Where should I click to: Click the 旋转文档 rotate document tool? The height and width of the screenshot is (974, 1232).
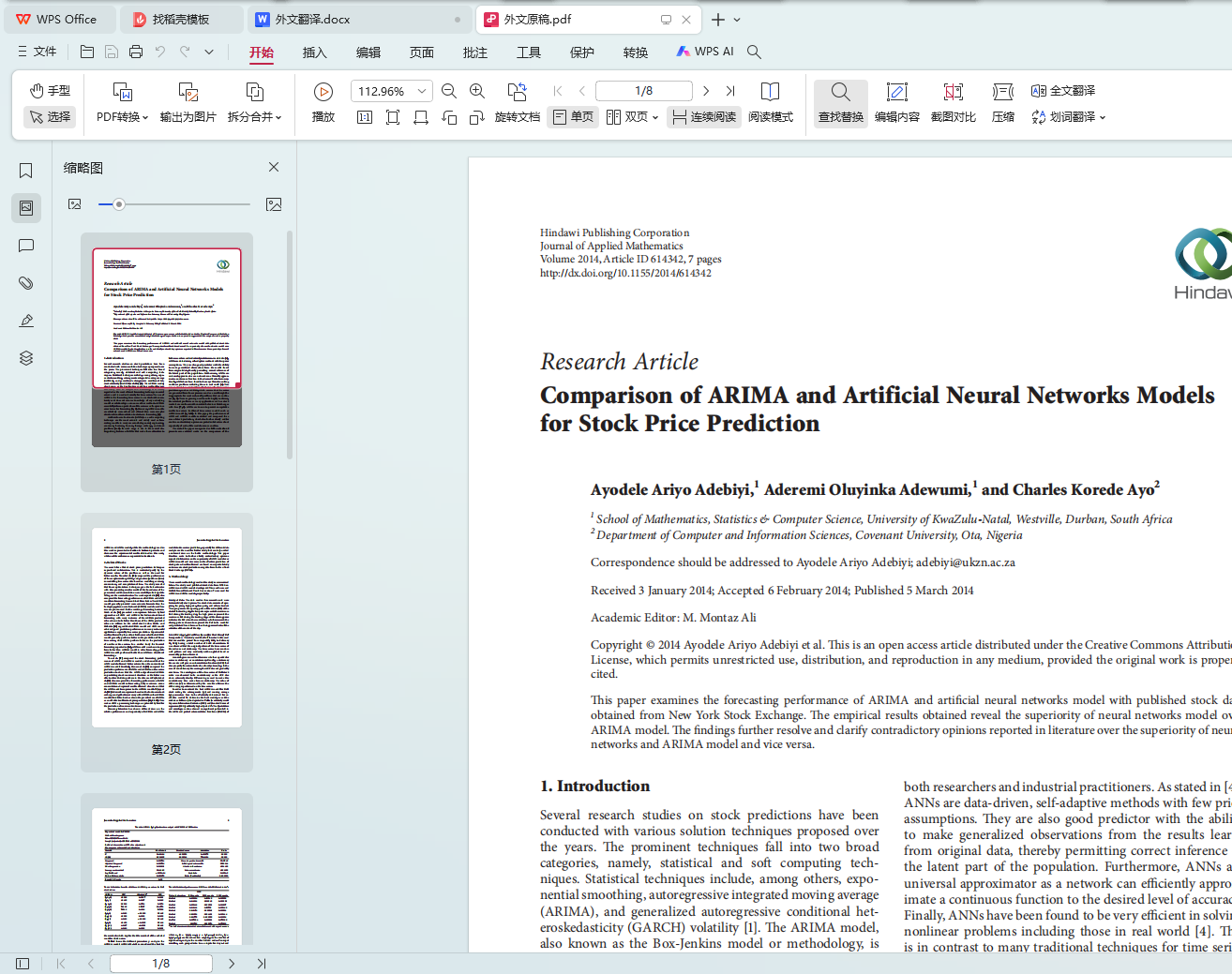click(518, 102)
